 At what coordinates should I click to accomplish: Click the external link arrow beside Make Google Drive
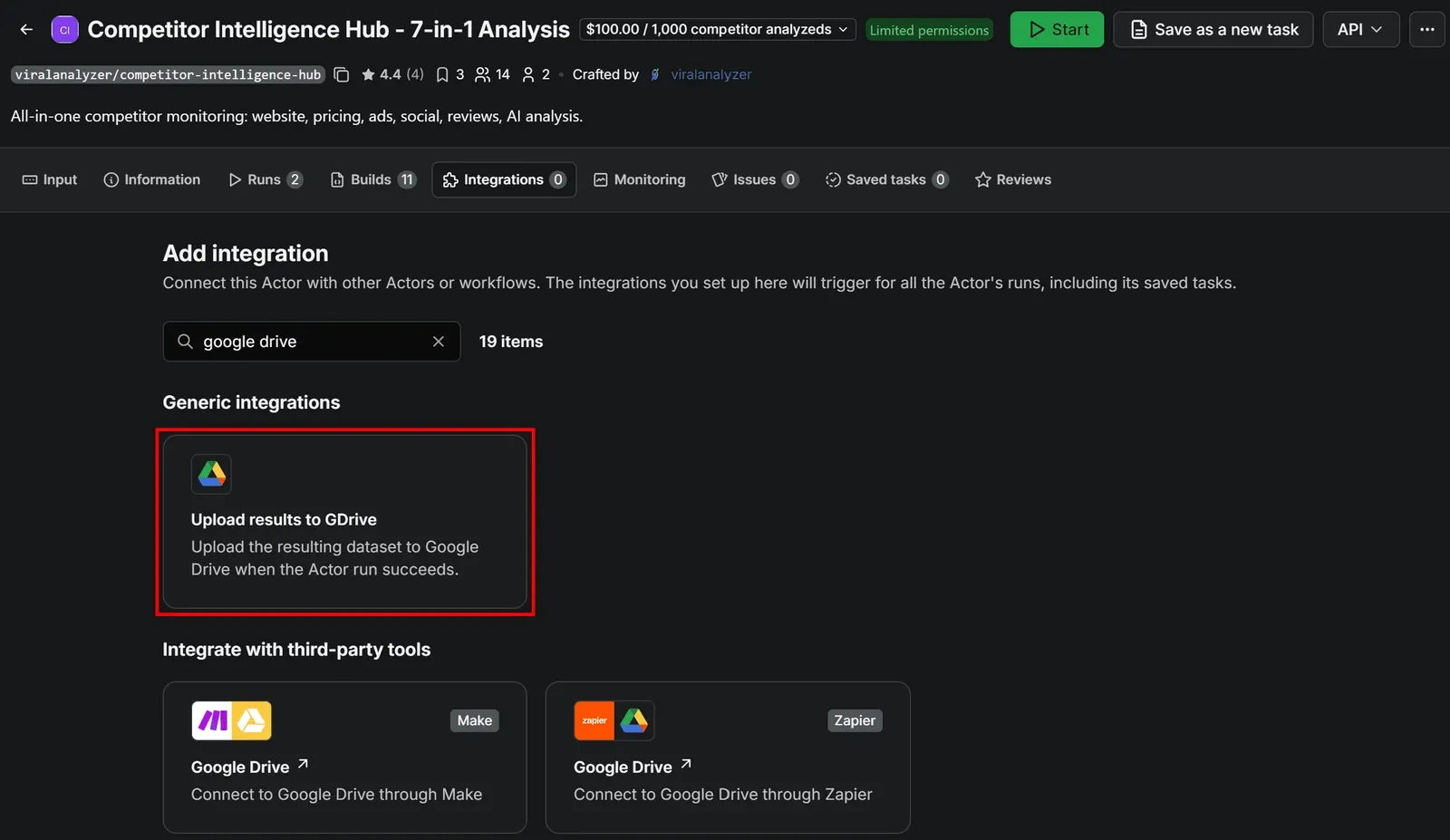point(303,765)
